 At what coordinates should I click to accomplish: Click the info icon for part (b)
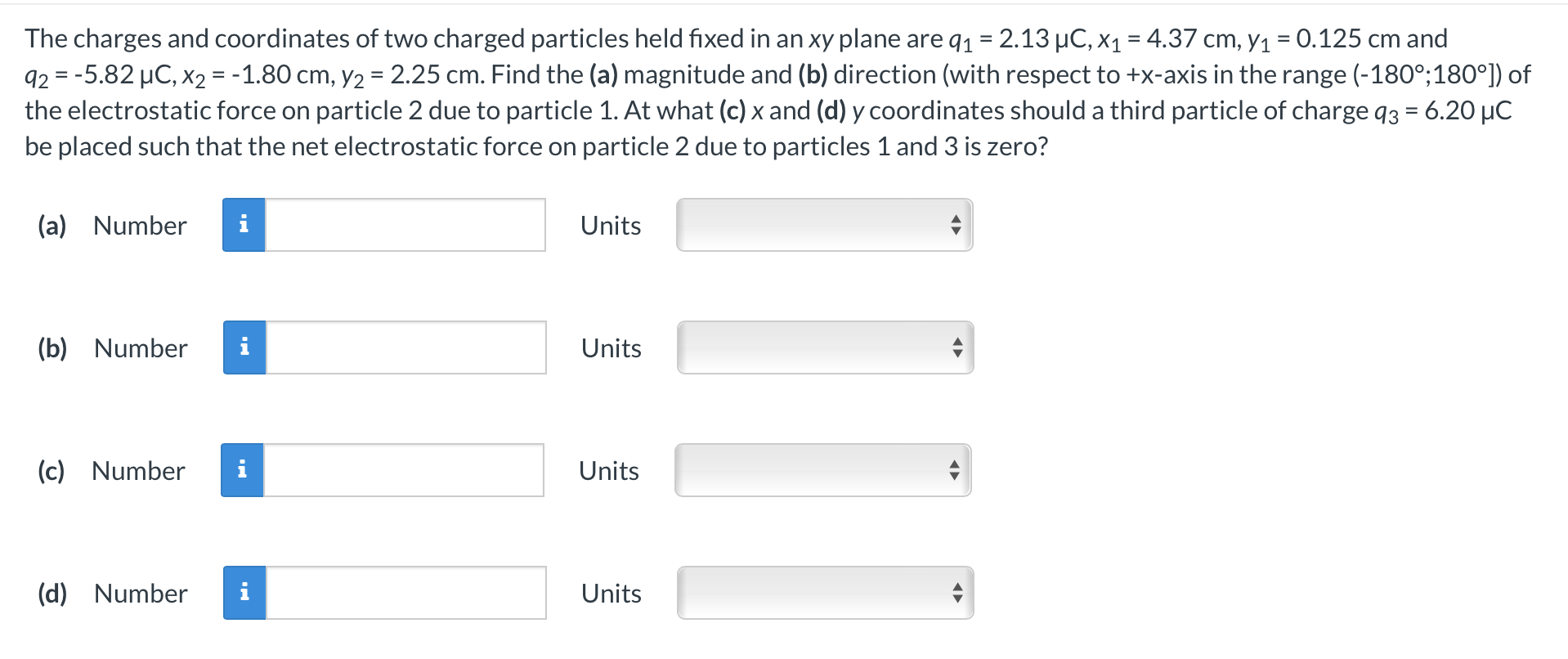(x=244, y=347)
